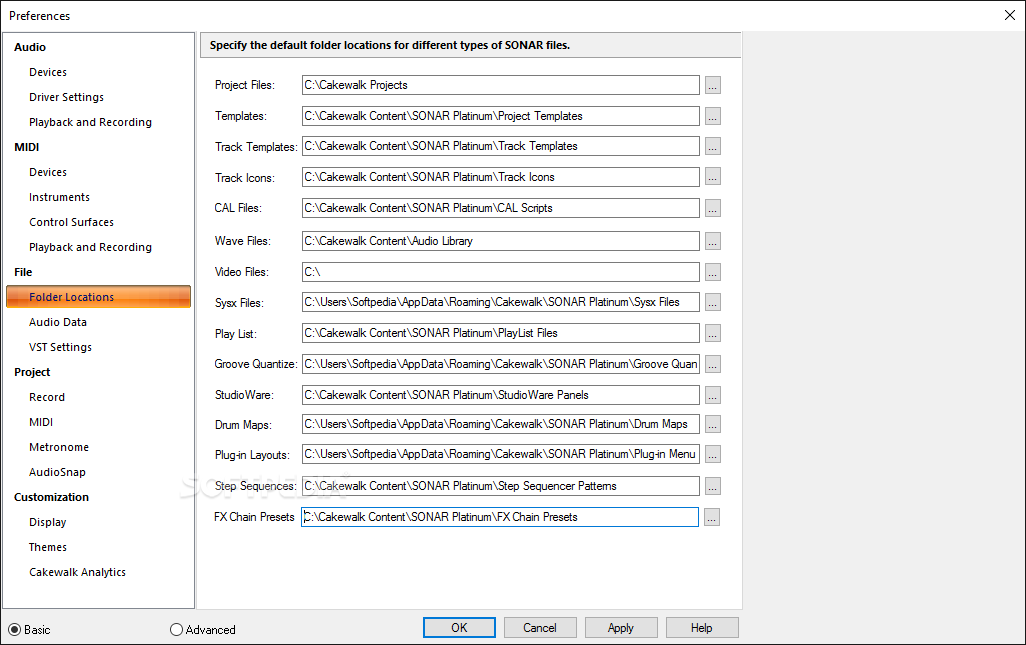Open Metronome settings page

click(x=59, y=447)
